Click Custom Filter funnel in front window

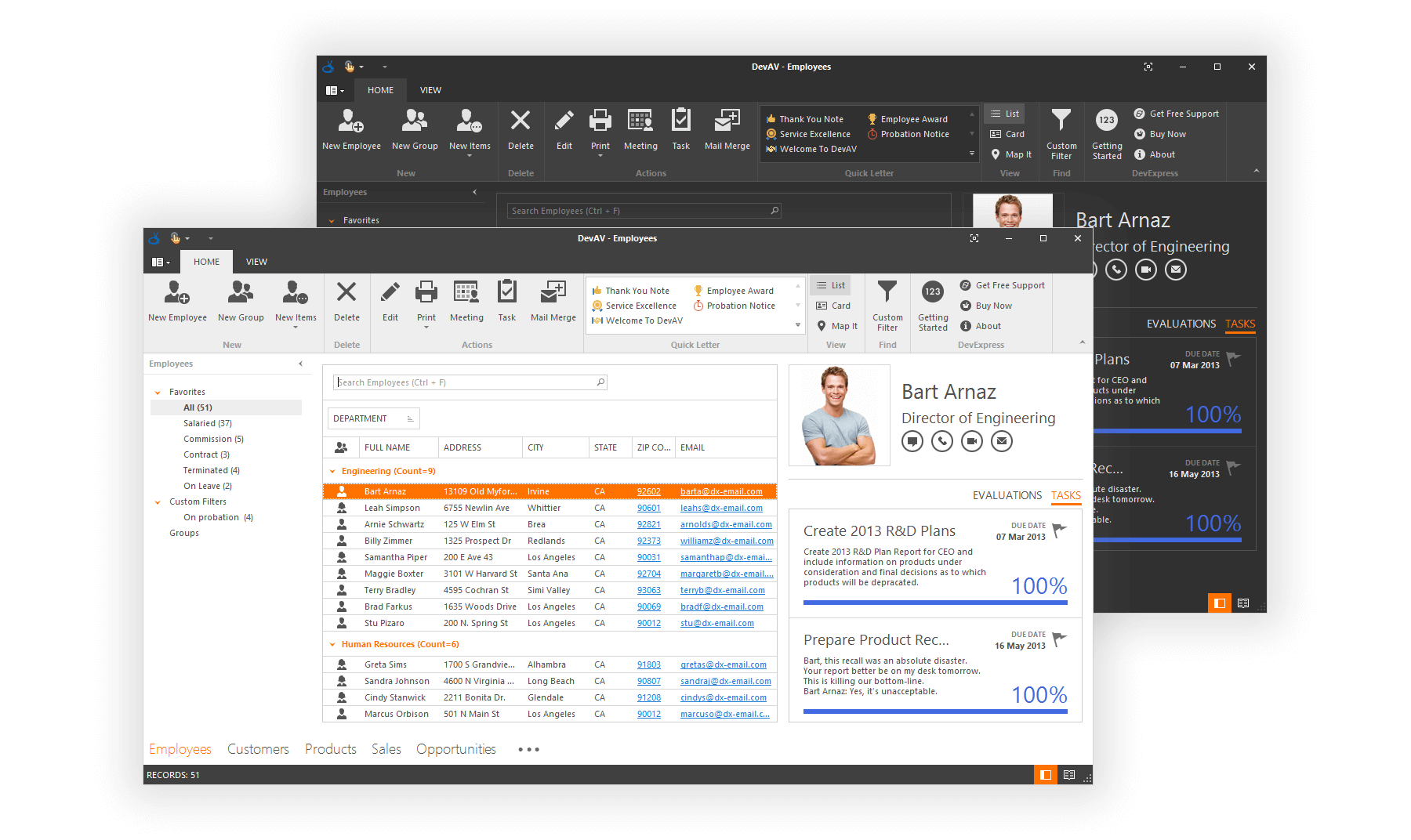[x=887, y=292]
